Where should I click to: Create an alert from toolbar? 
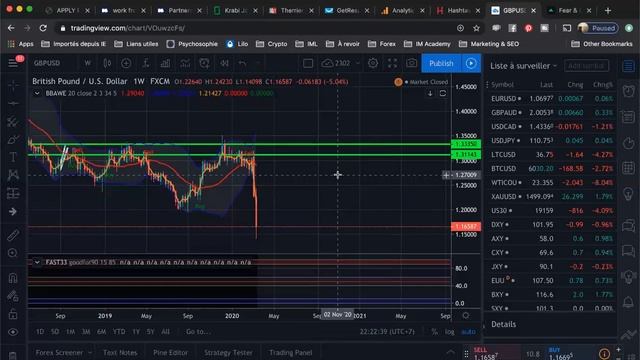[x=204, y=63]
